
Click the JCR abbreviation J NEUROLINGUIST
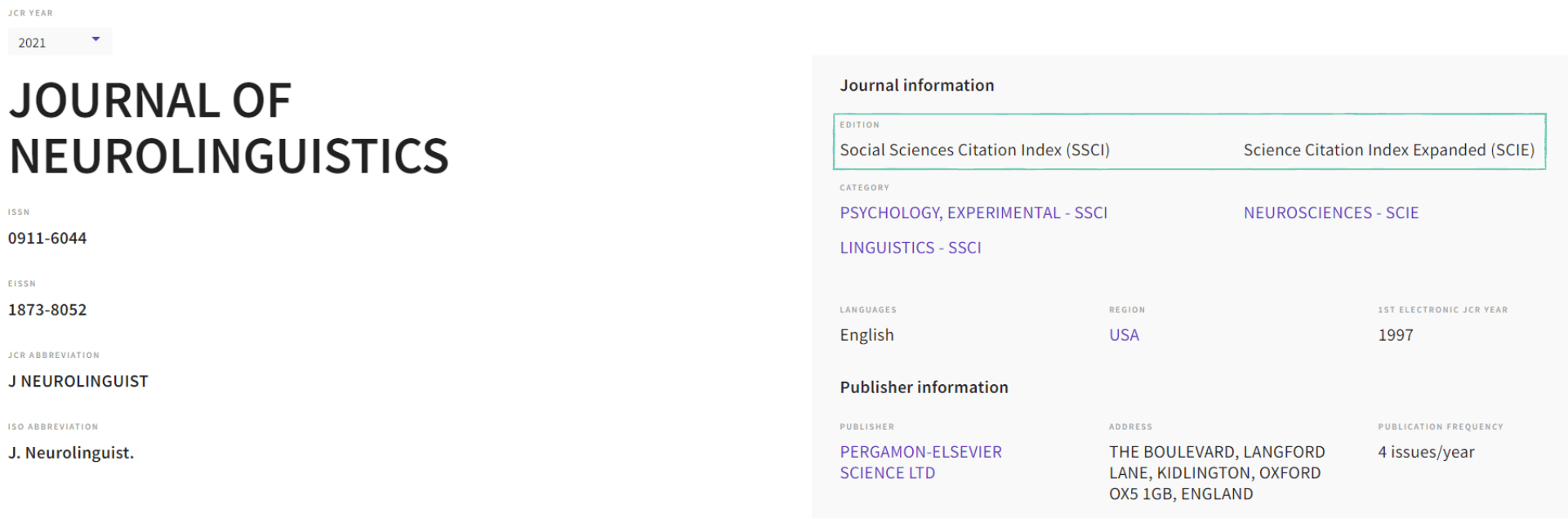(78, 382)
